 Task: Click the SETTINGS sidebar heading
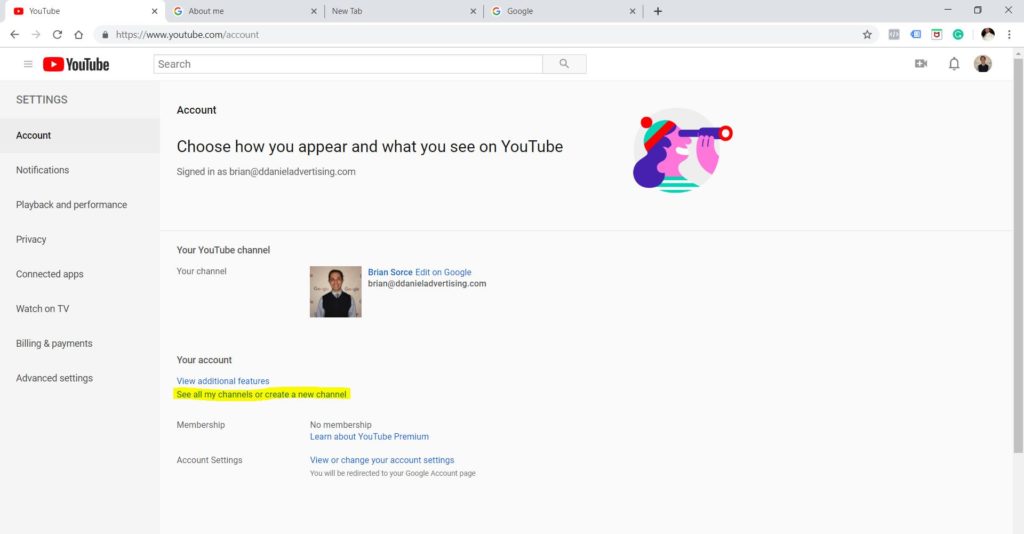[42, 100]
